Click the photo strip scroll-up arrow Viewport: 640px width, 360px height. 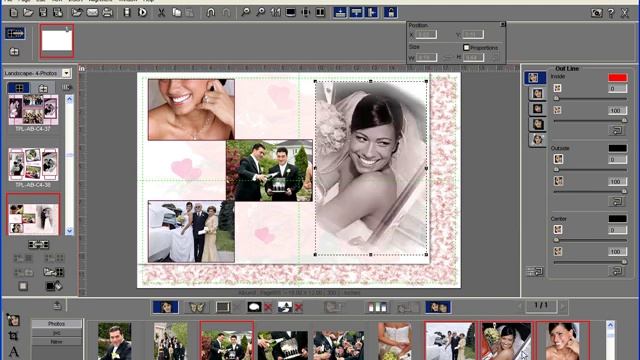611,325
